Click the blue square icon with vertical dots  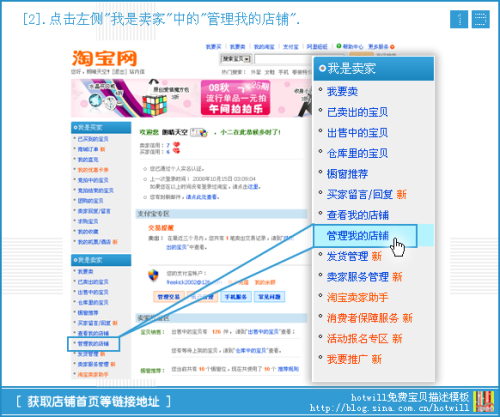(x=459, y=19)
